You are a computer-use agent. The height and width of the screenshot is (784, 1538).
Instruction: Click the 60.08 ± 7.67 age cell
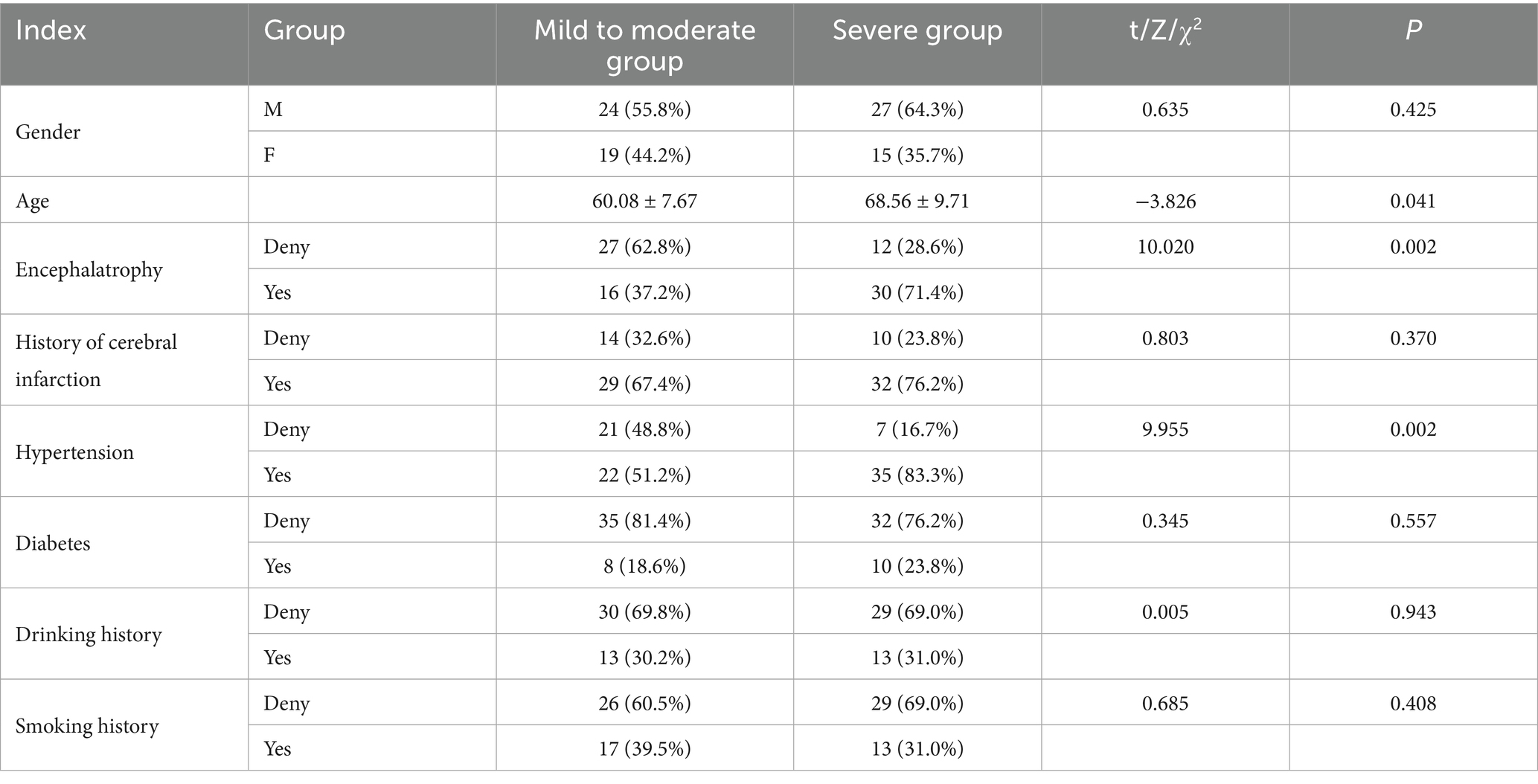pos(644,201)
